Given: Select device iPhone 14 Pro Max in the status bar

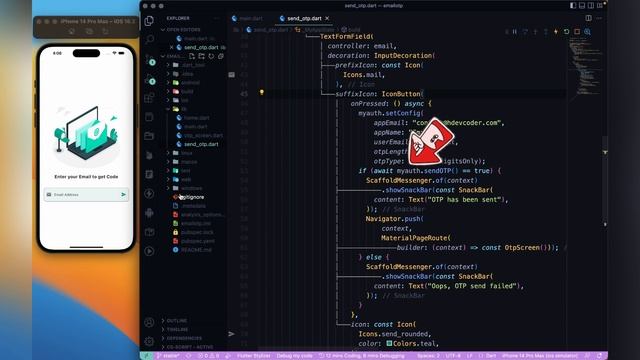Looking at the screenshot, I should [x=540, y=356].
